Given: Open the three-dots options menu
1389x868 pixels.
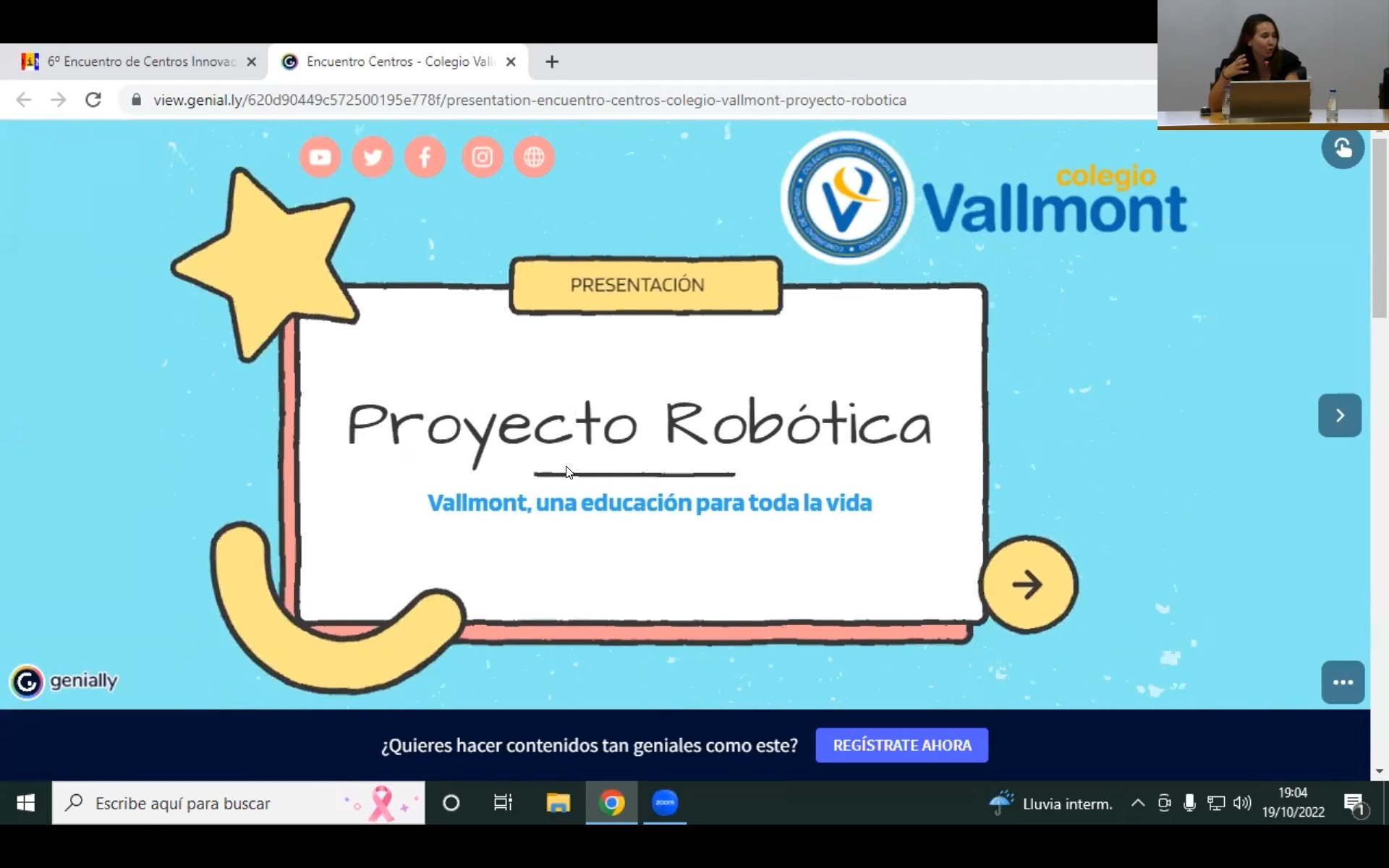Looking at the screenshot, I should click(1343, 682).
